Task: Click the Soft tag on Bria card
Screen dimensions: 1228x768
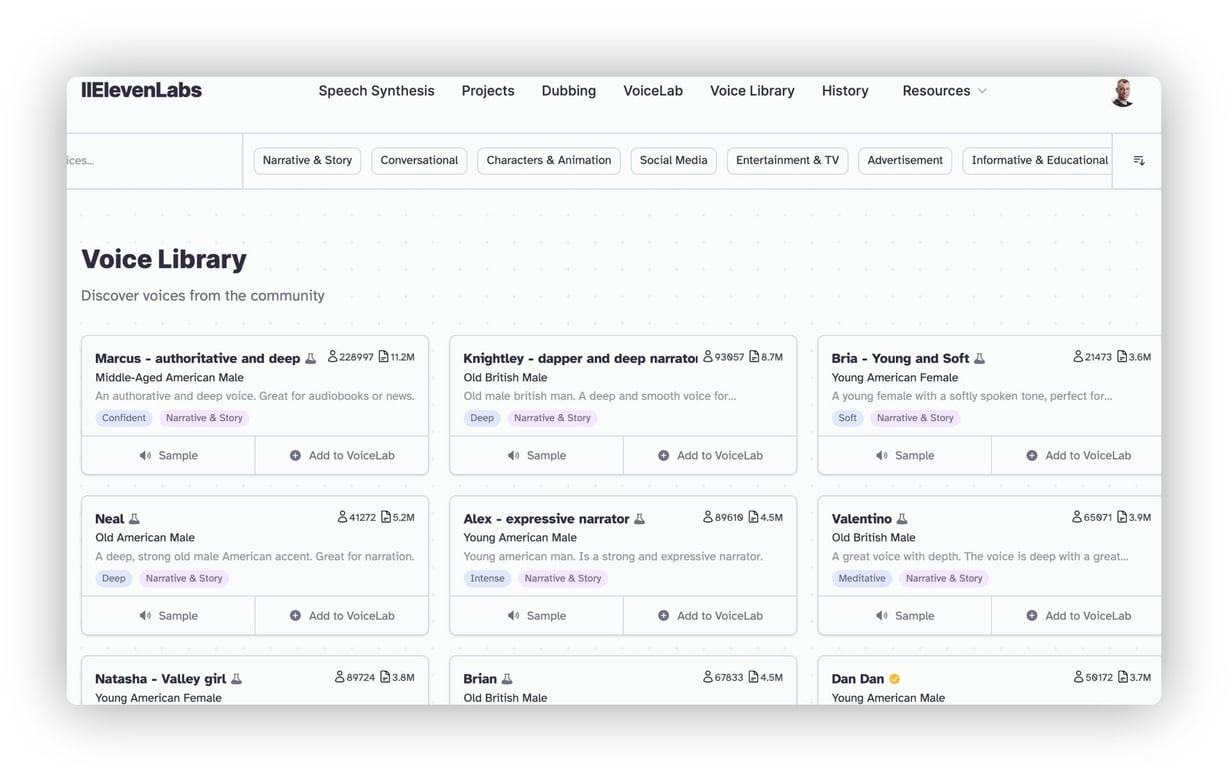Action: point(848,418)
